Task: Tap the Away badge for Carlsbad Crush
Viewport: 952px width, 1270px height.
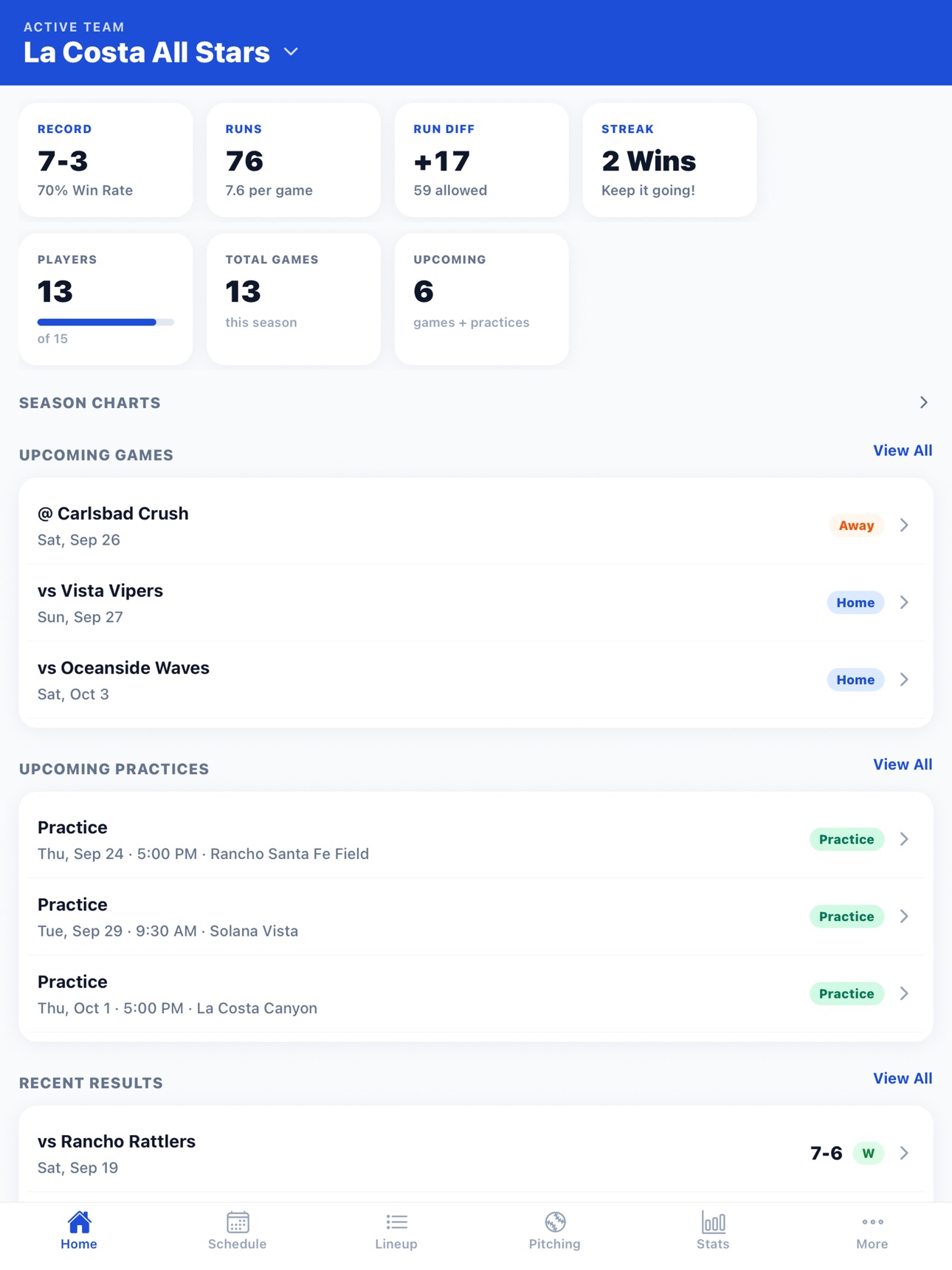Action: [856, 525]
